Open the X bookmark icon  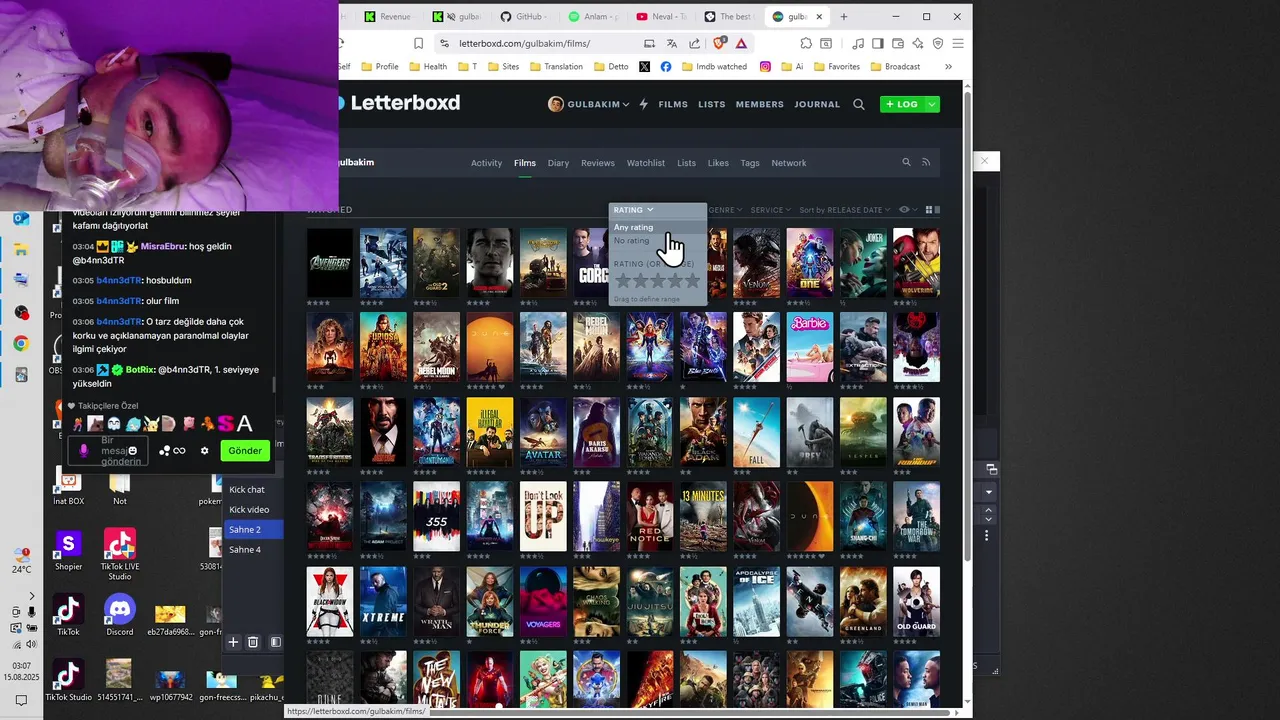point(644,67)
